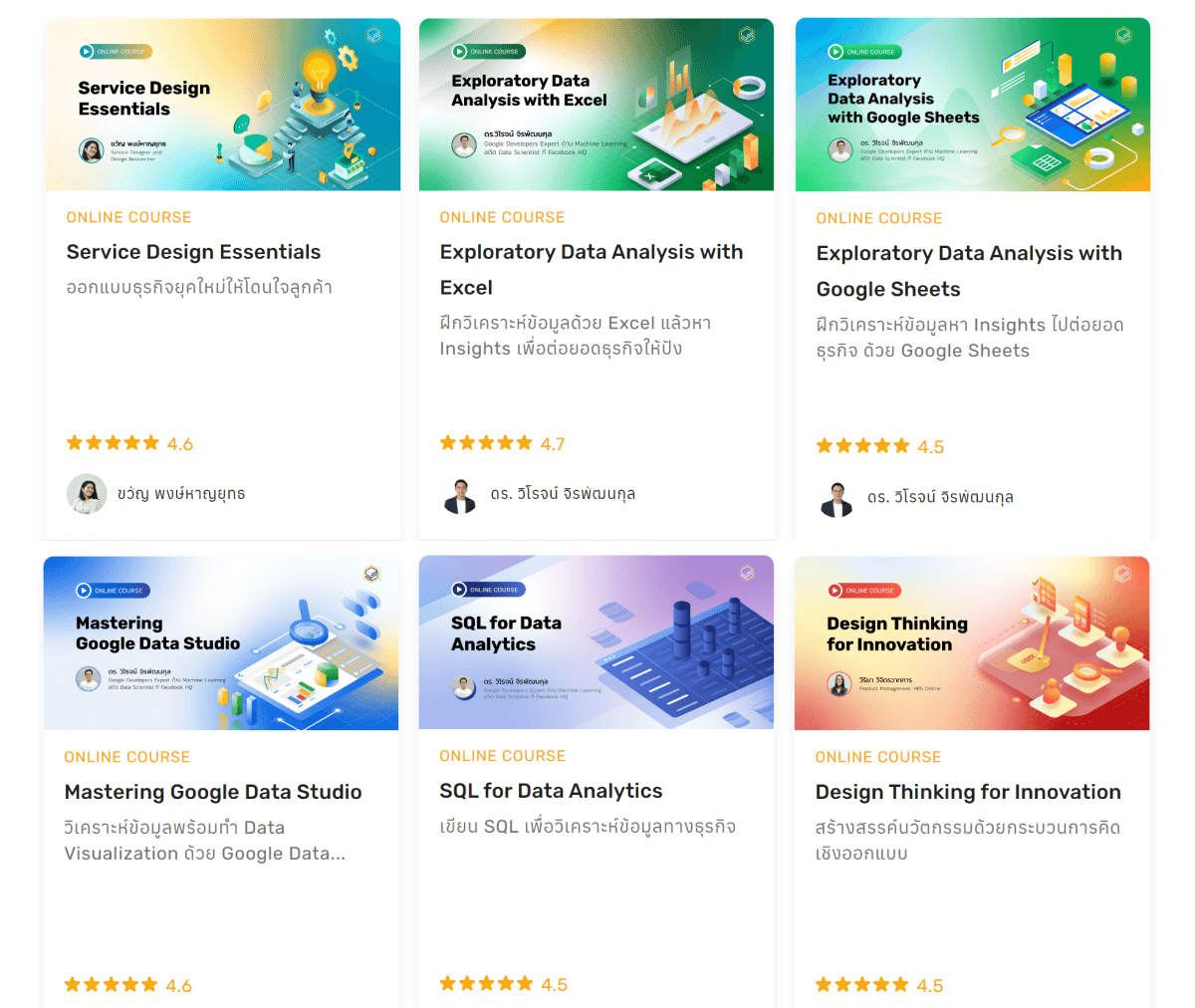
Task: Click the 4.6 star rating under Mastering Google Data Studio
Action: pyautogui.click(x=127, y=985)
